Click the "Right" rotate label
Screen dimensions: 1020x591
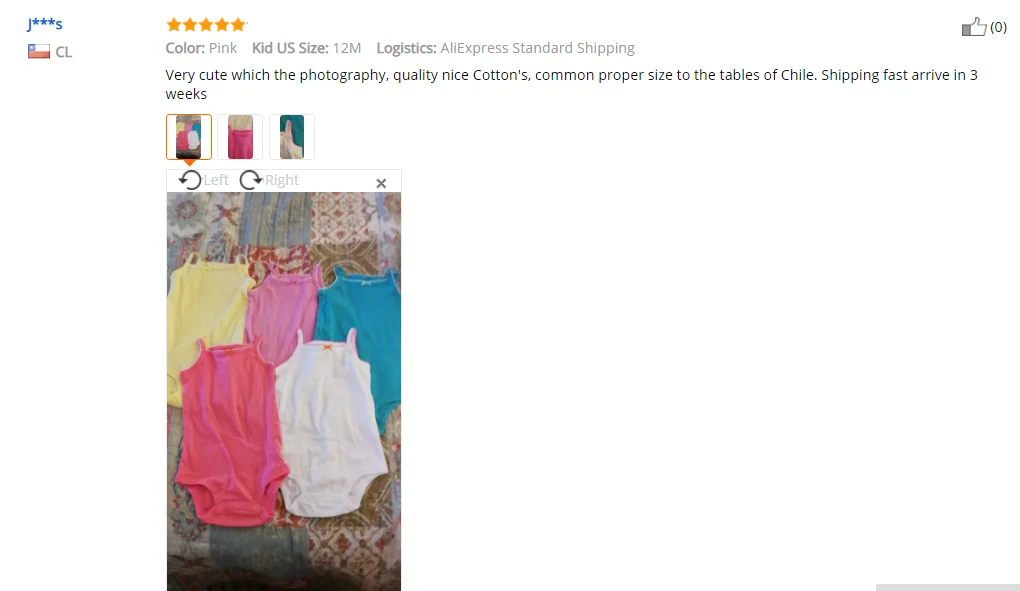click(x=282, y=180)
